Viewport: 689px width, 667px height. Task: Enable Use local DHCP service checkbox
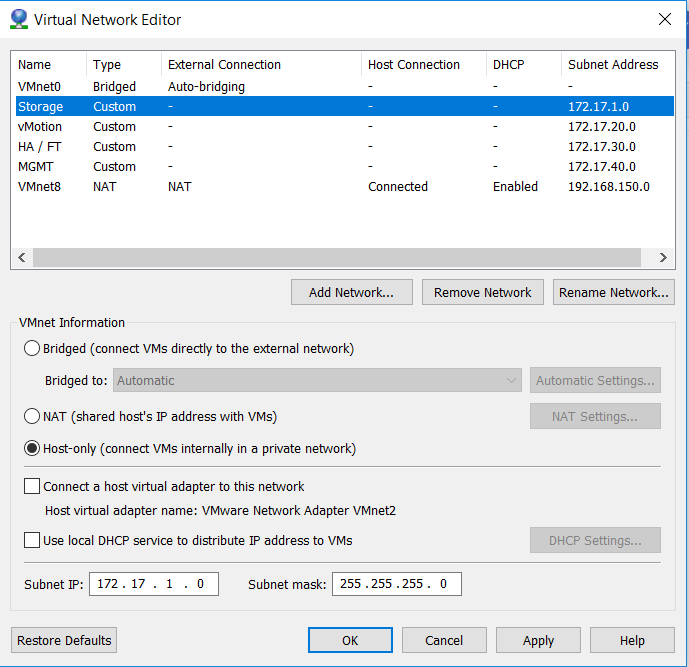coord(32,540)
